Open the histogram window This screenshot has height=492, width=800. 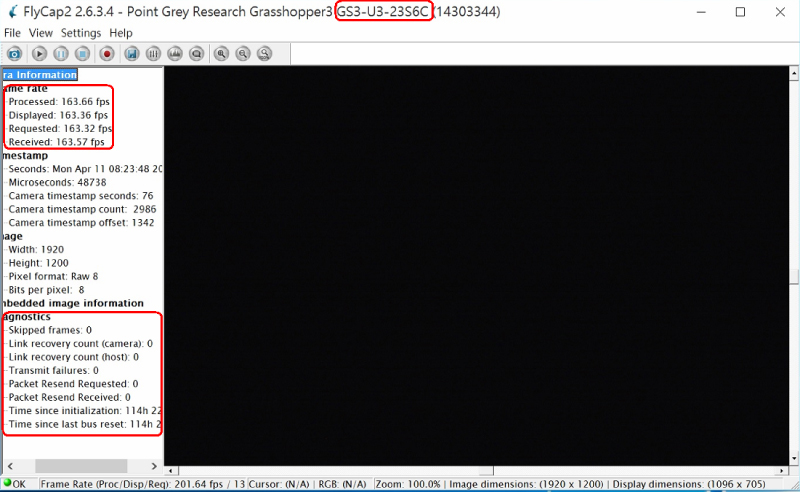pos(175,53)
